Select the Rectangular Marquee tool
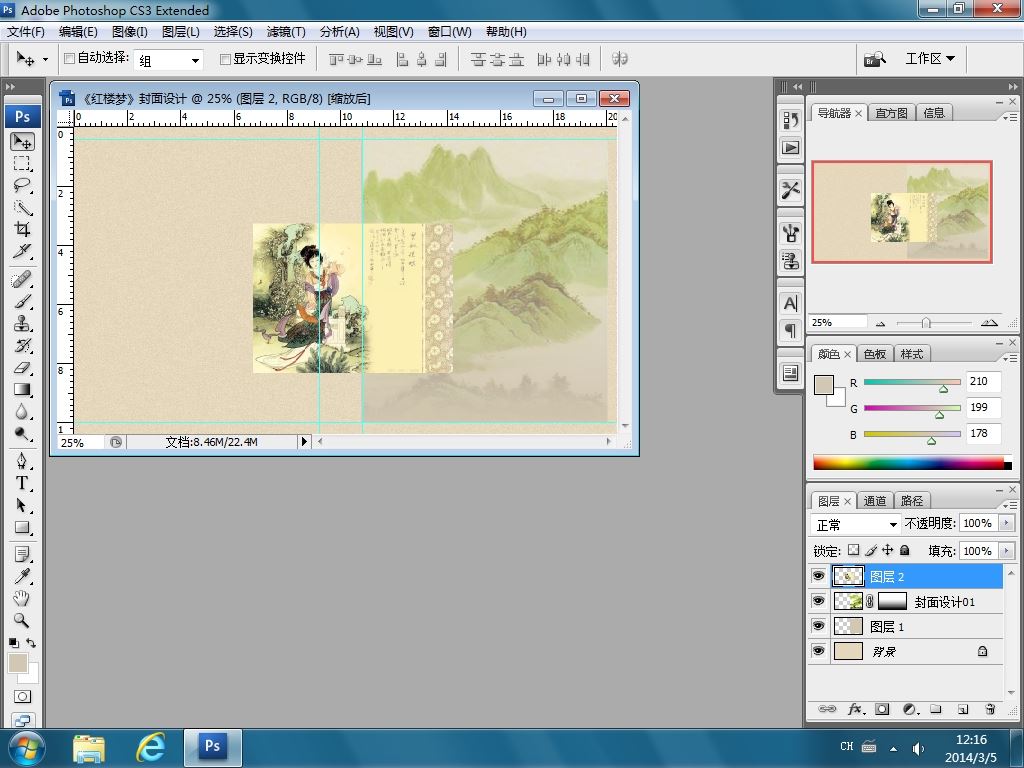Image resolution: width=1024 pixels, height=768 pixels. coord(22,163)
